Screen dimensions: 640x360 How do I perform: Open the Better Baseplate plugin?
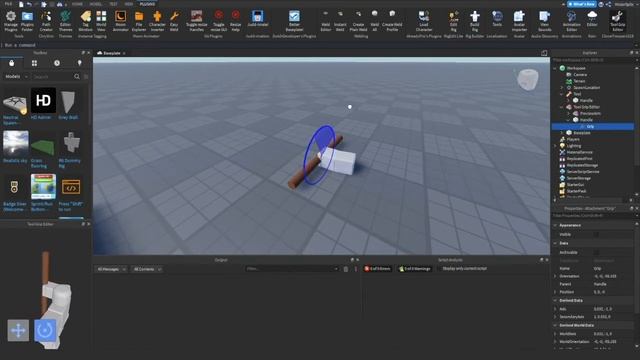[x=294, y=21]
